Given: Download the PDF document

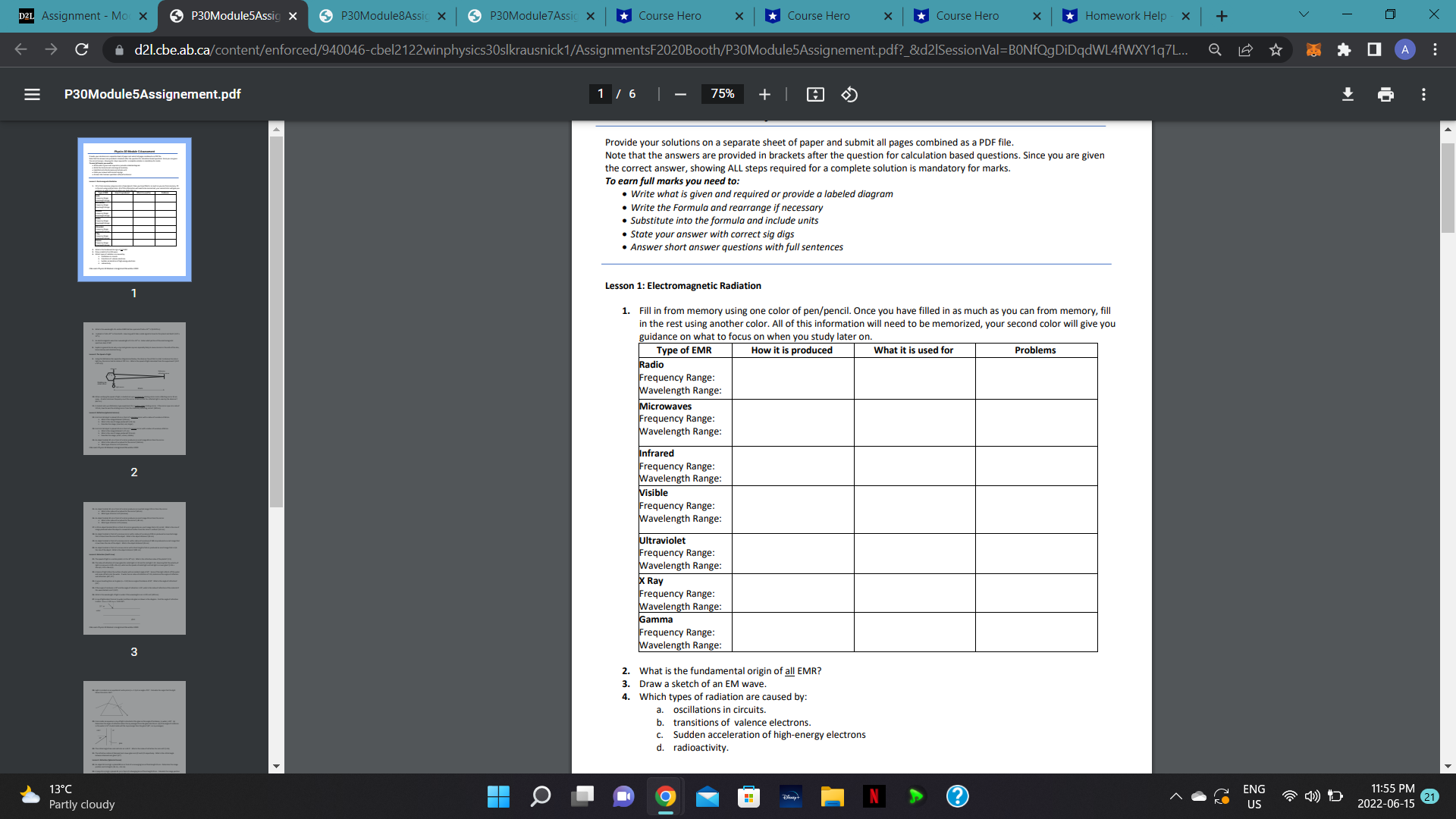Looking at the screenshot, I should (x=1348, y=94).
